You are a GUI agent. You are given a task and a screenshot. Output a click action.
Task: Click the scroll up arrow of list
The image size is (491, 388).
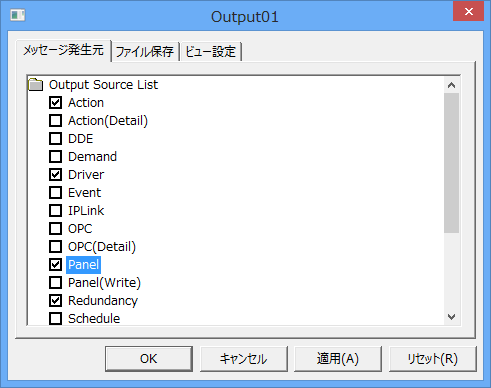pyautogui.click(x=452, y=85)
